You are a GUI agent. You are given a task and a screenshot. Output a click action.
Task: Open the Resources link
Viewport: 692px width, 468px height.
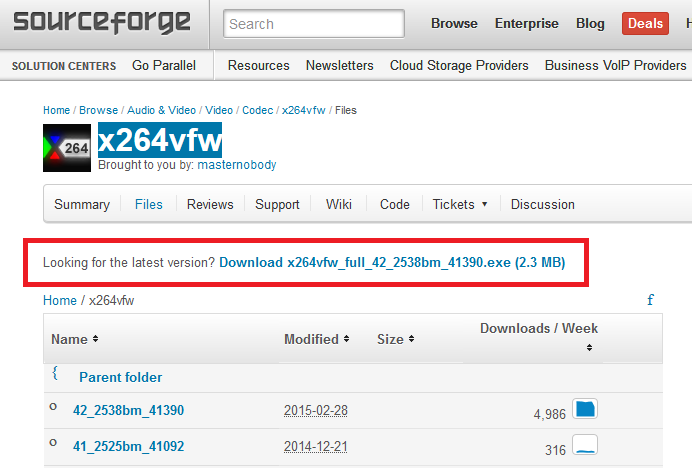[259, 65]
